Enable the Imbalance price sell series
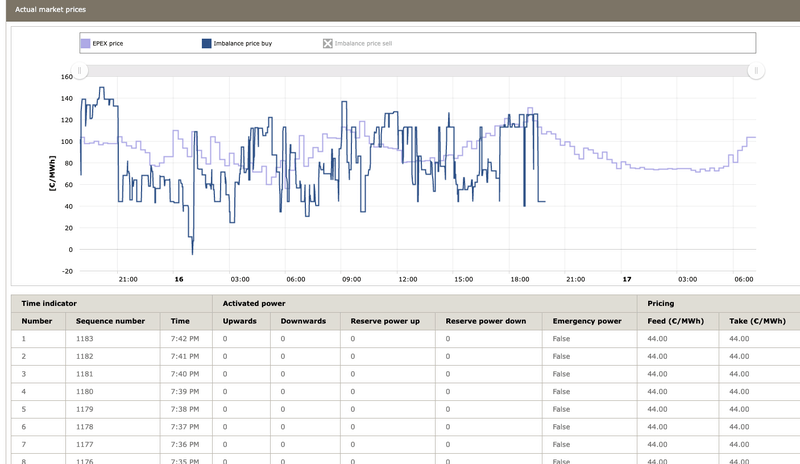Screen dimensions: 800x464 coord(327,44)
